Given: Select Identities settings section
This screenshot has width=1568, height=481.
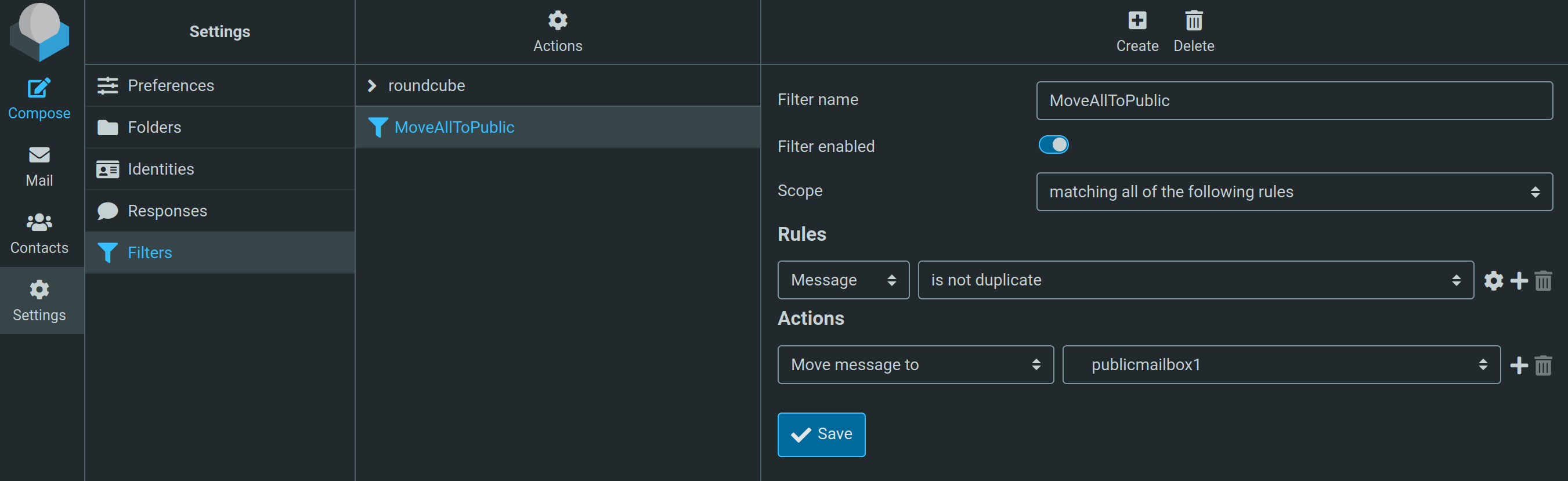Looking at the screenshot, I should [161, 169].
